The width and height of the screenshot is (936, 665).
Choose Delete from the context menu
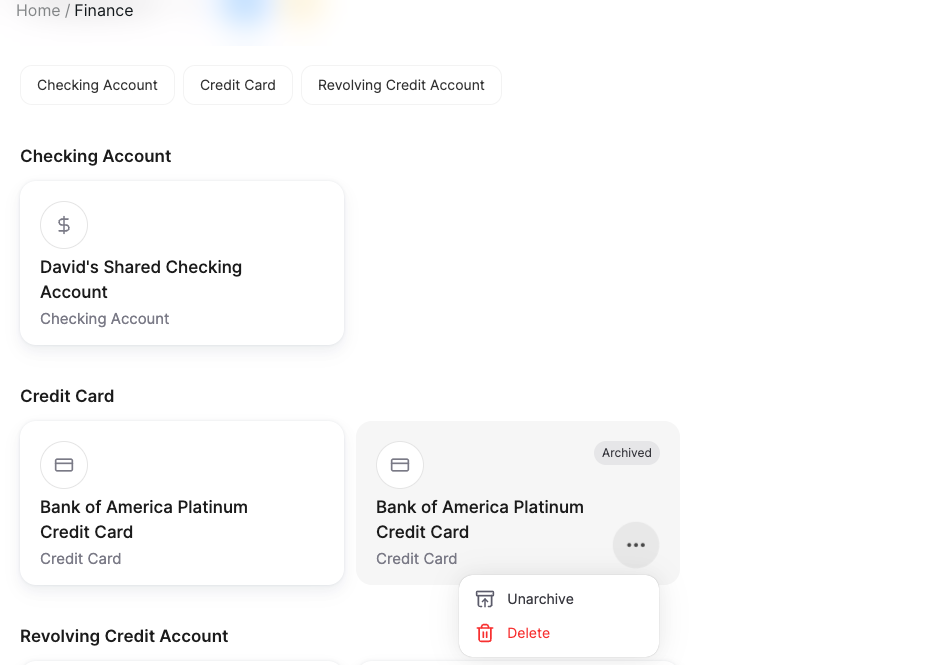(x=528, y=633)
